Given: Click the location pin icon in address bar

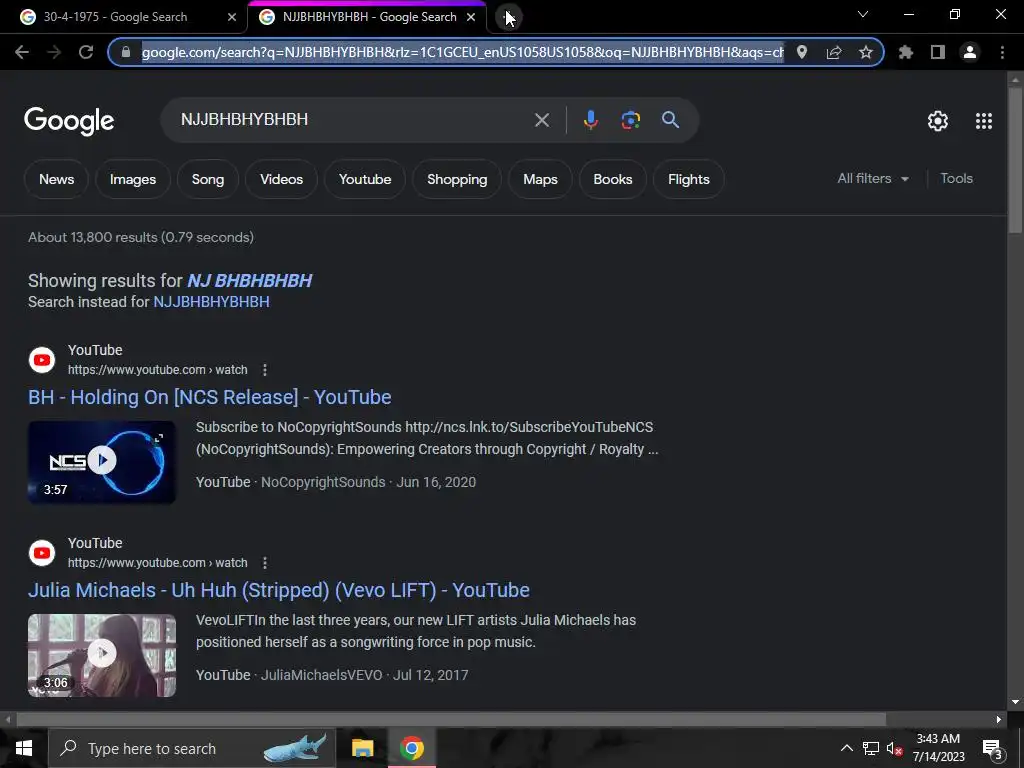Looking at the screenshot, I should point(802,52).
